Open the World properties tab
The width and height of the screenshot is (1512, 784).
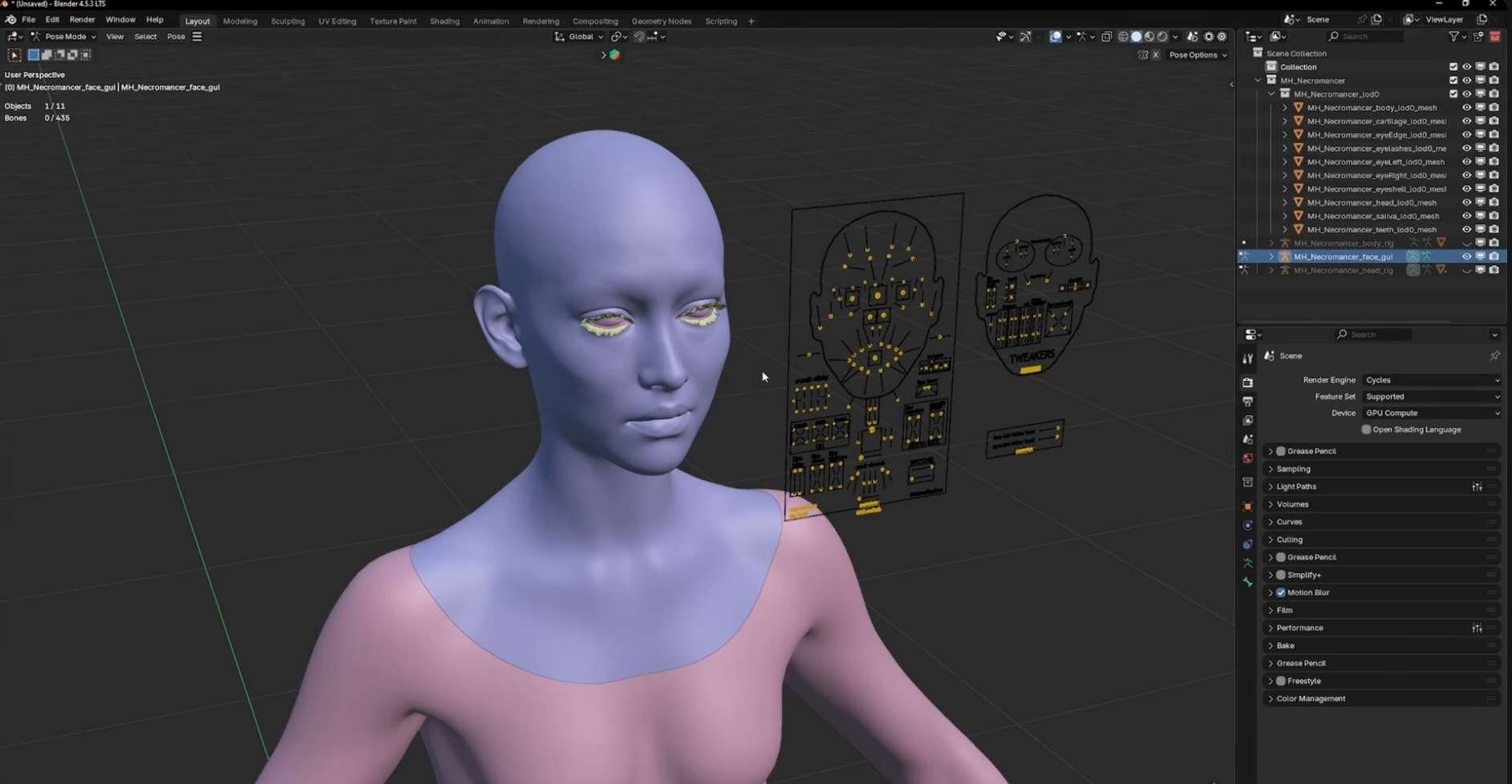[x=1247, y=459]
